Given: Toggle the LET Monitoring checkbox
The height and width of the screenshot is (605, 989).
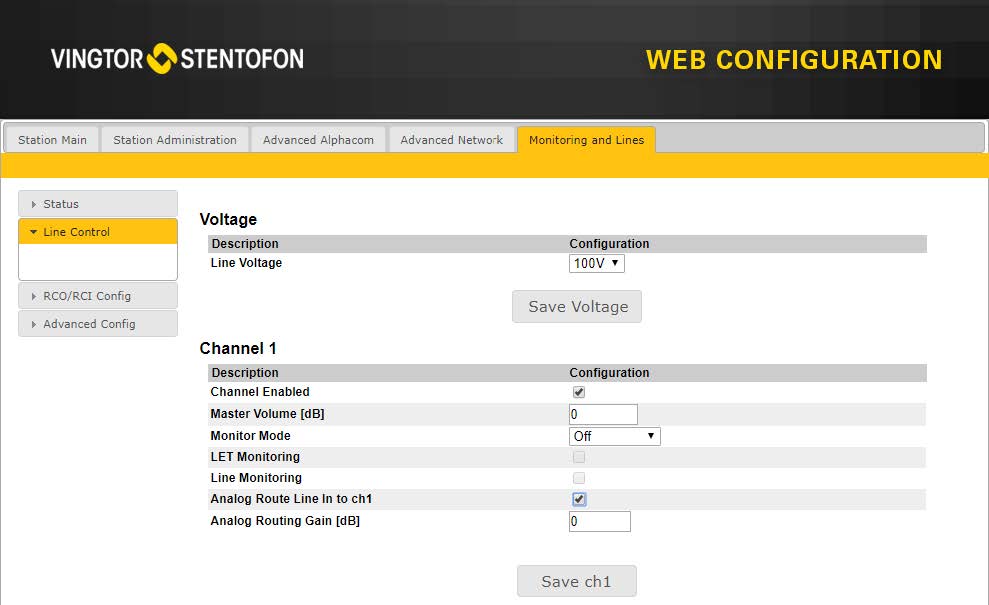Looking at the screenshot, I should click(x=579, y=457).
